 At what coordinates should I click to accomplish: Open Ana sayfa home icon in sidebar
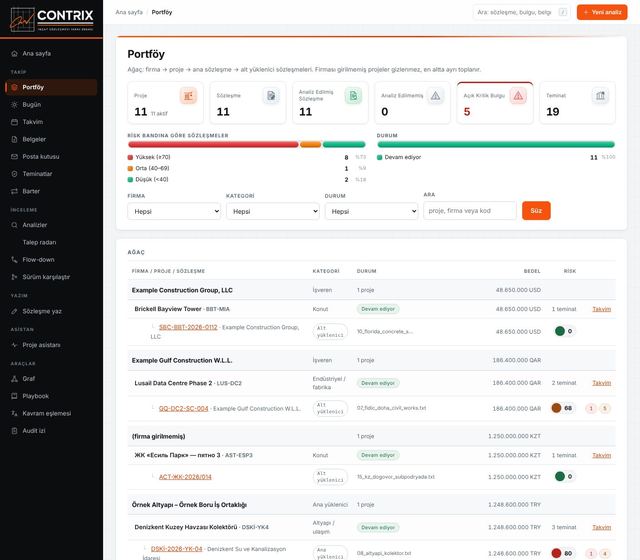tap(14, 53)
